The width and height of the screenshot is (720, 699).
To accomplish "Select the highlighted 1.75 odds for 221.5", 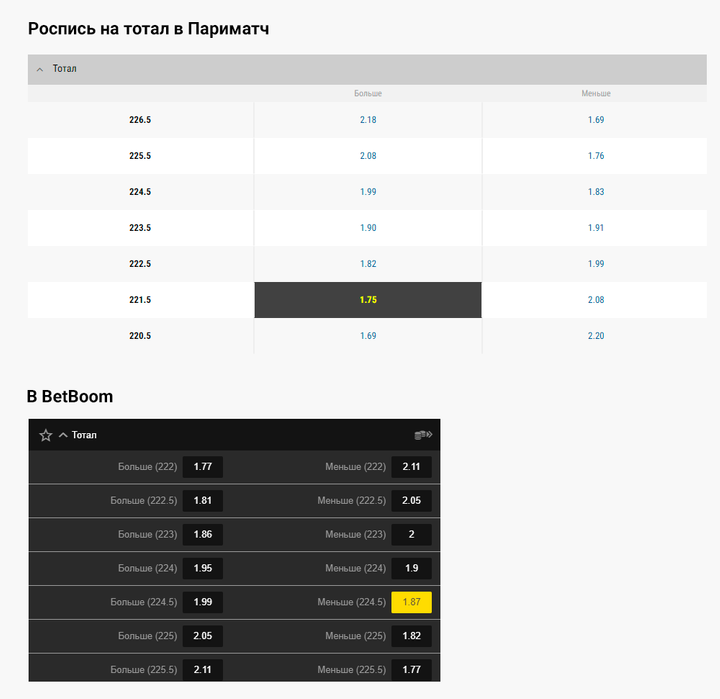I will [x=368, y=300].
